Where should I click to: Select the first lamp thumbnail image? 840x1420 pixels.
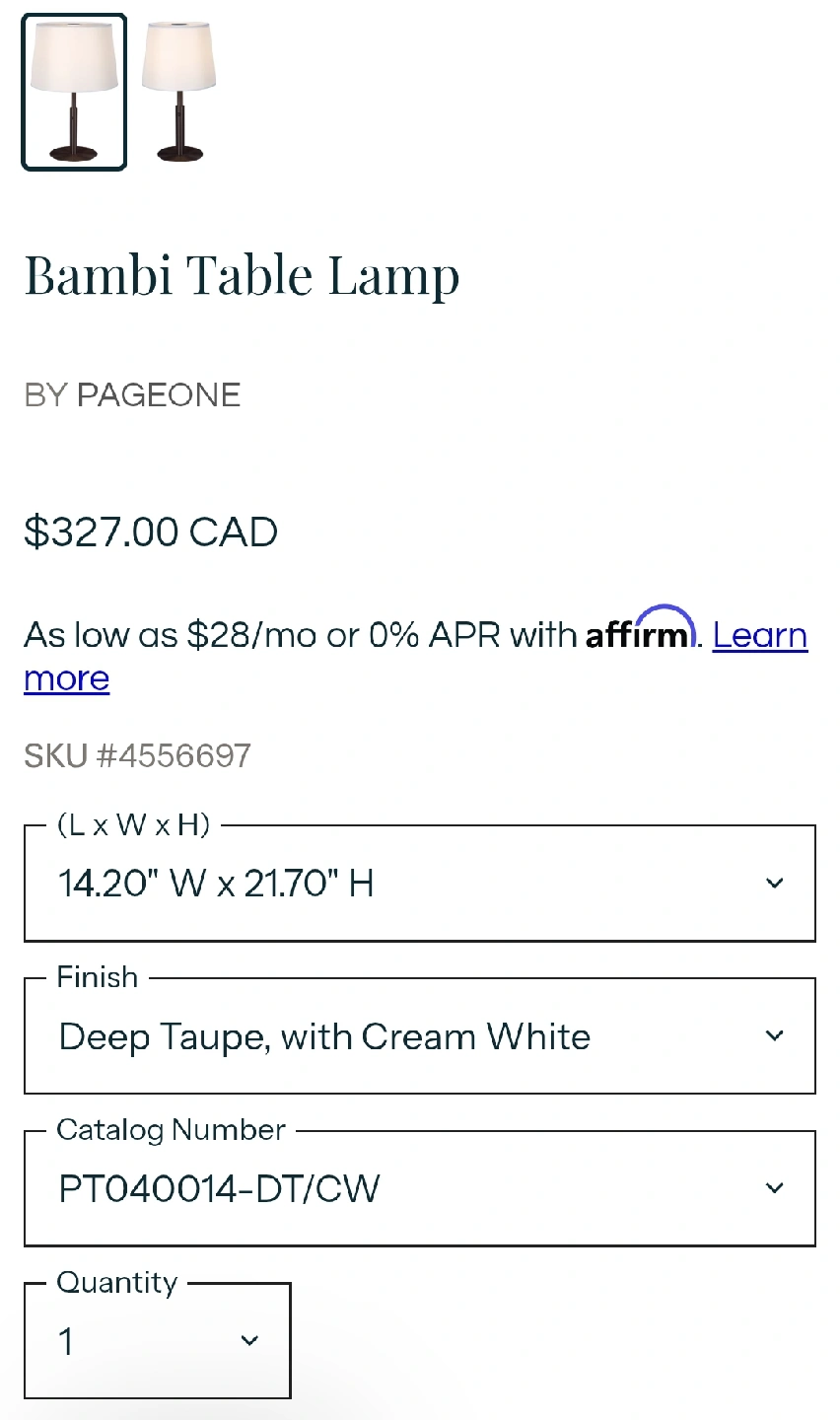pos(74,92)
